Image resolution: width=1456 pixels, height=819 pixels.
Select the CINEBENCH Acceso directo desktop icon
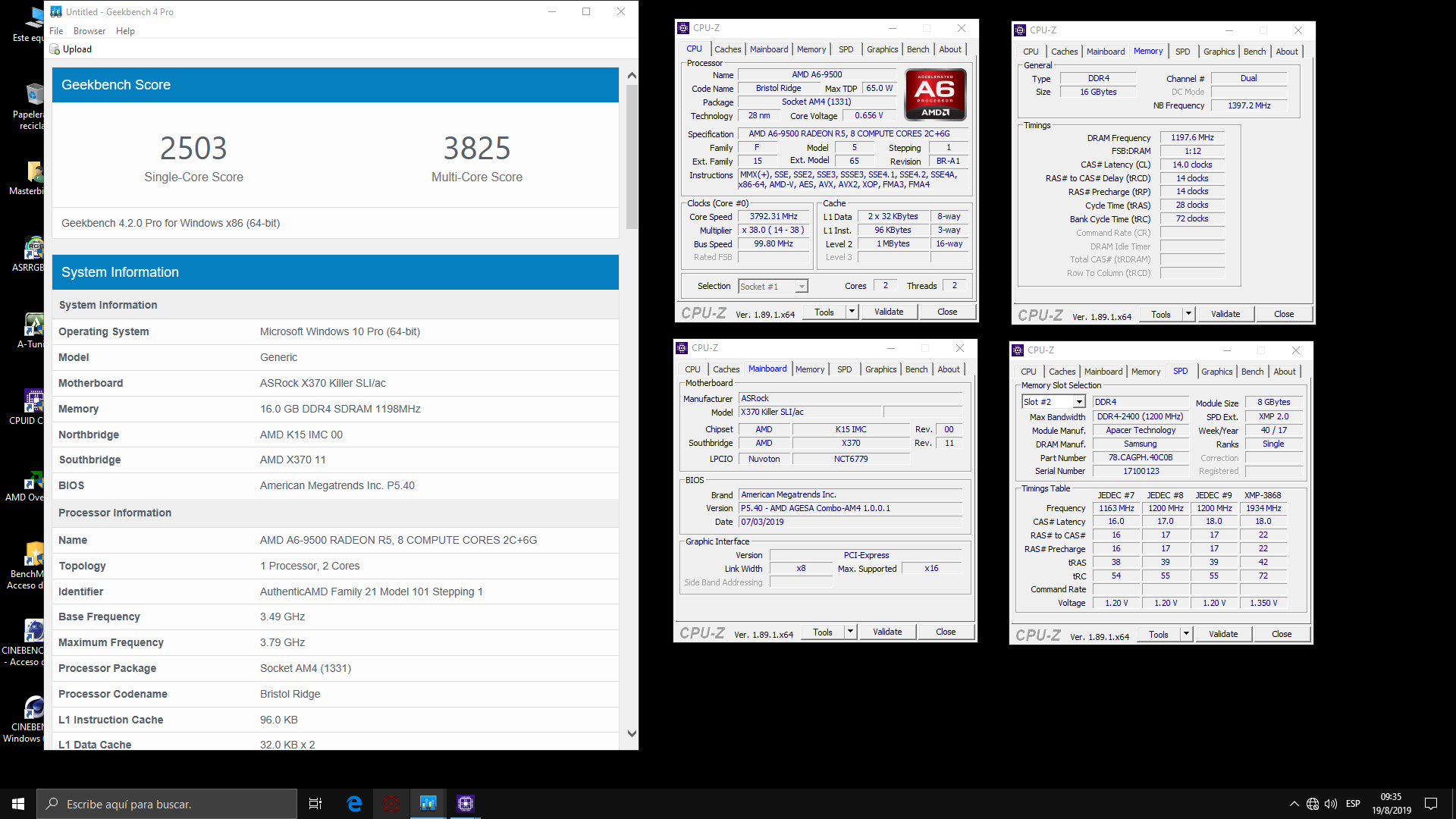pyautogui.click(x=24, y=643)
